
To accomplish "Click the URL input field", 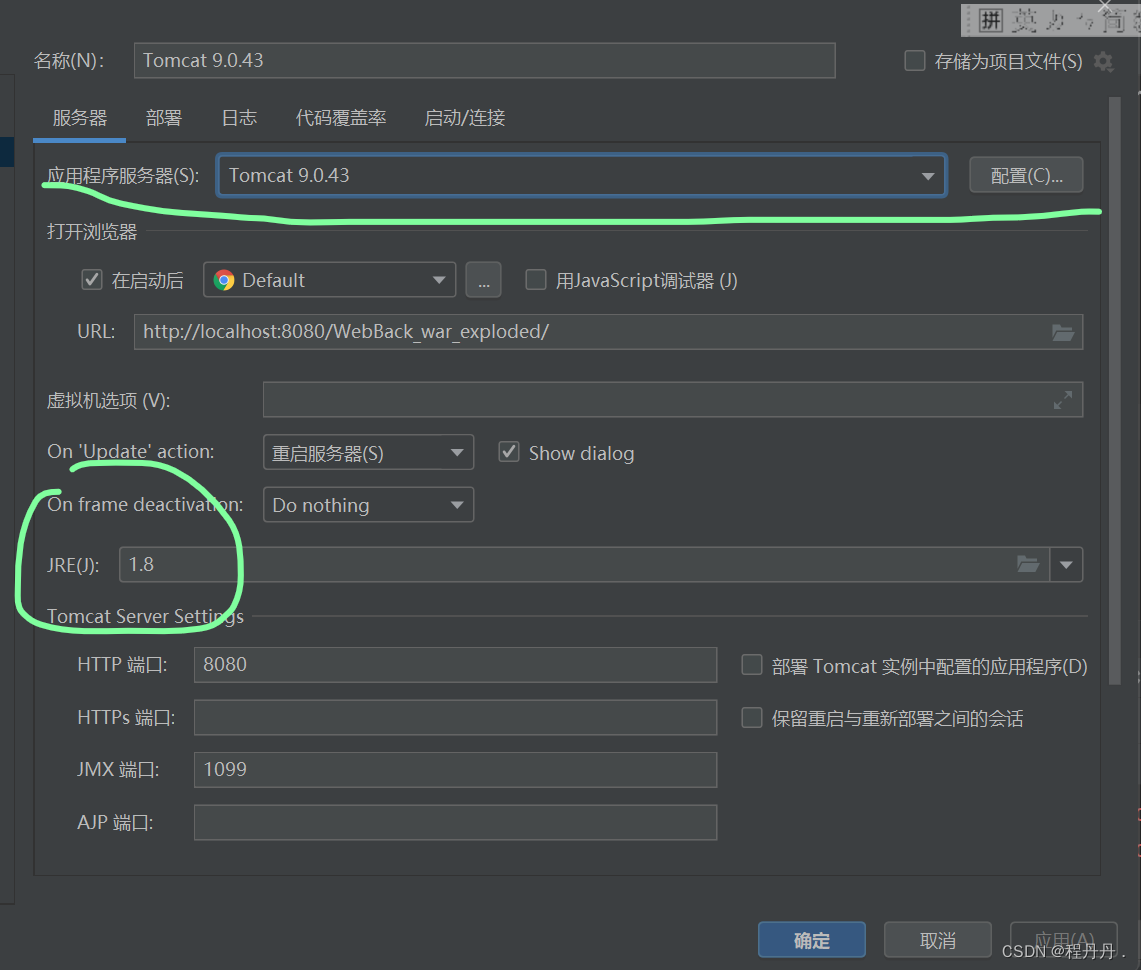I will click(608, 332).
